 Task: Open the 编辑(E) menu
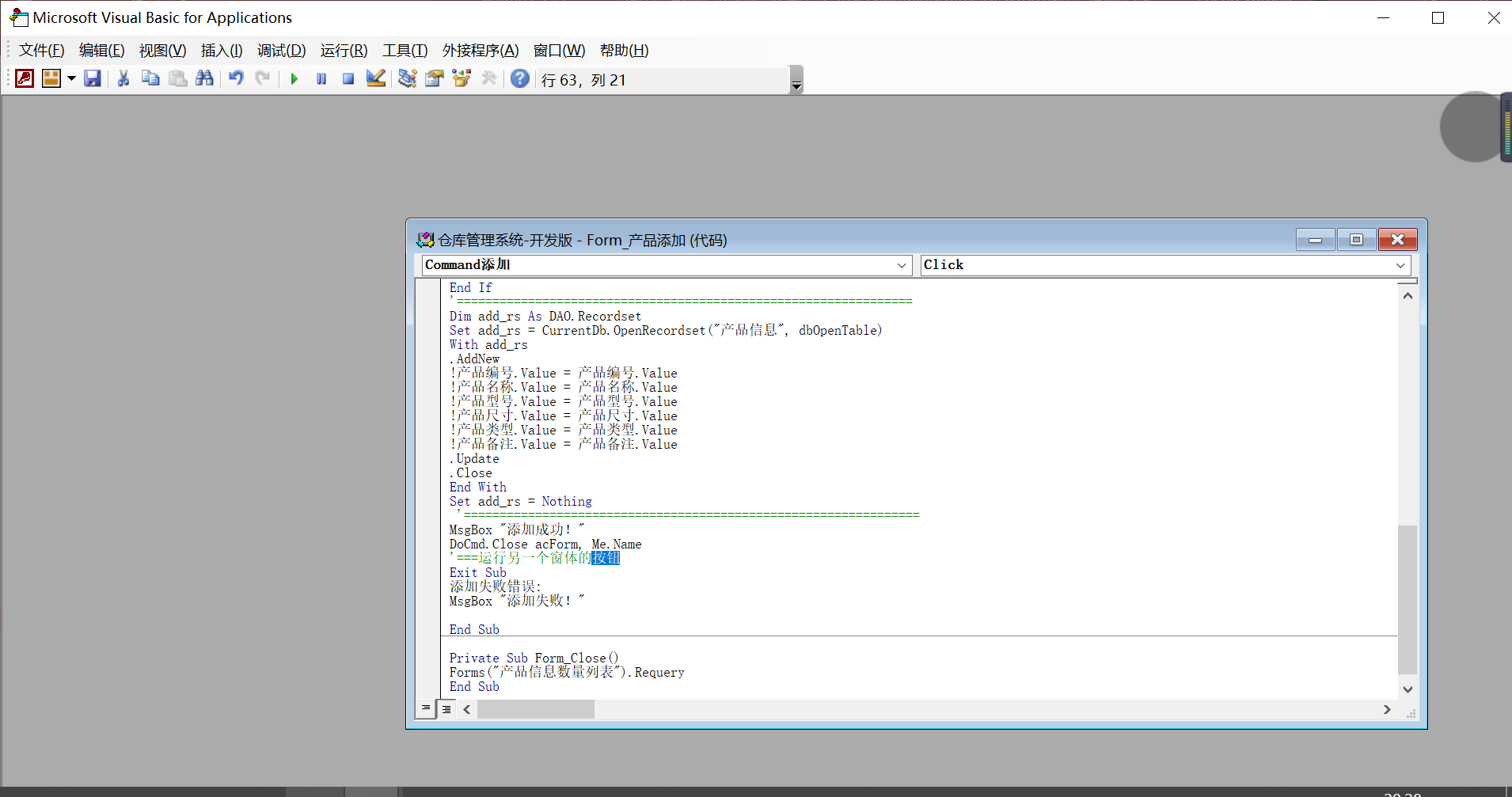pyautogui.click(x=102, y=51)
